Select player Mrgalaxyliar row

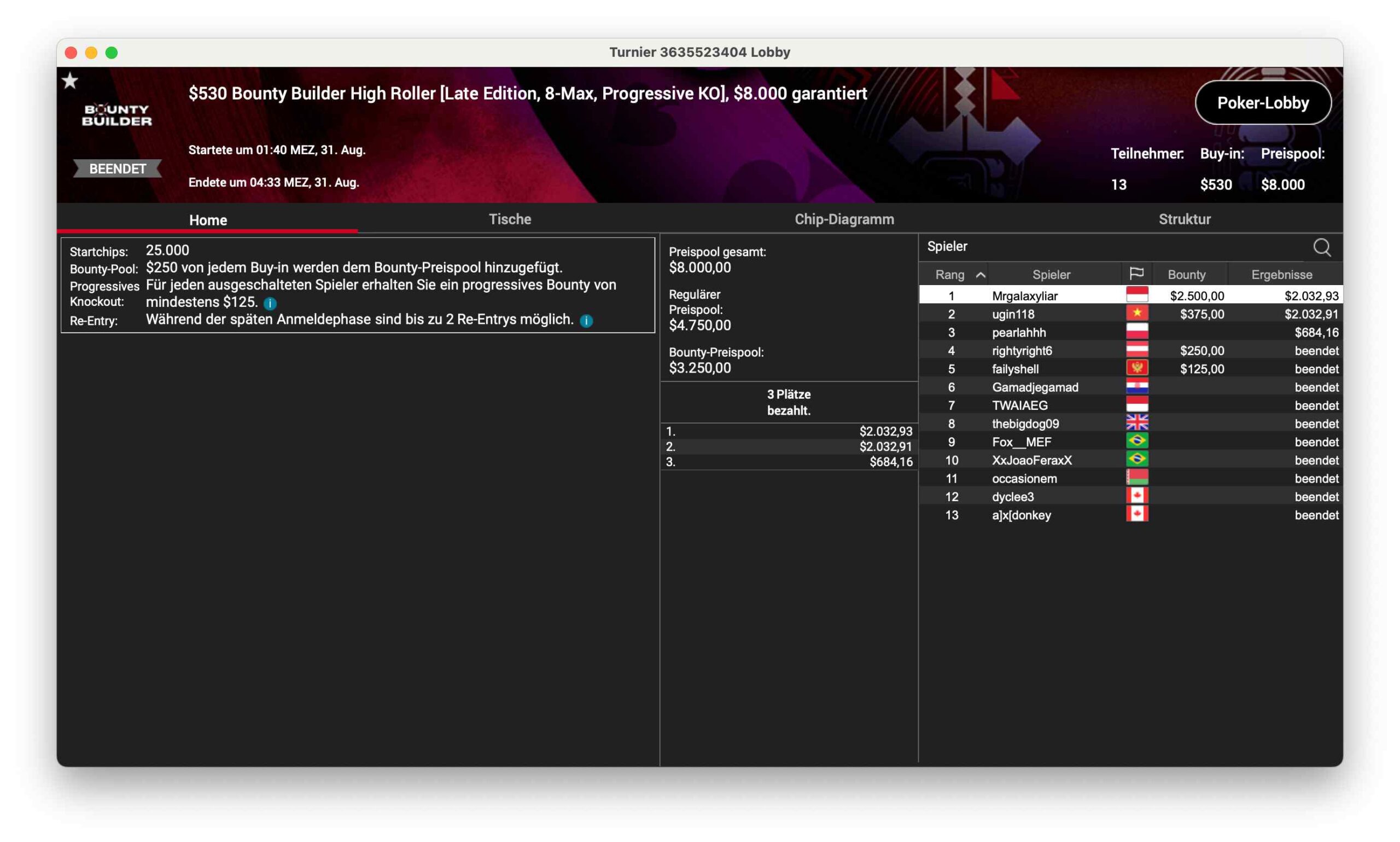point(1024,295)
